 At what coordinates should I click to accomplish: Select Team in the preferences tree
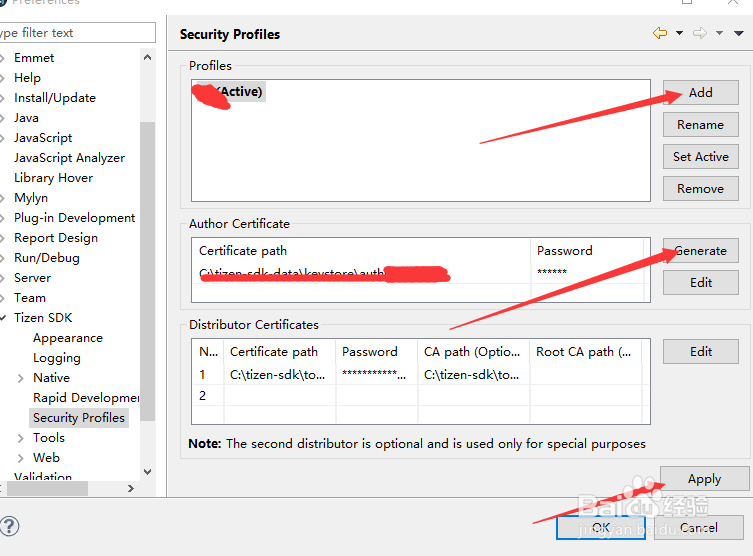[30, 298]
